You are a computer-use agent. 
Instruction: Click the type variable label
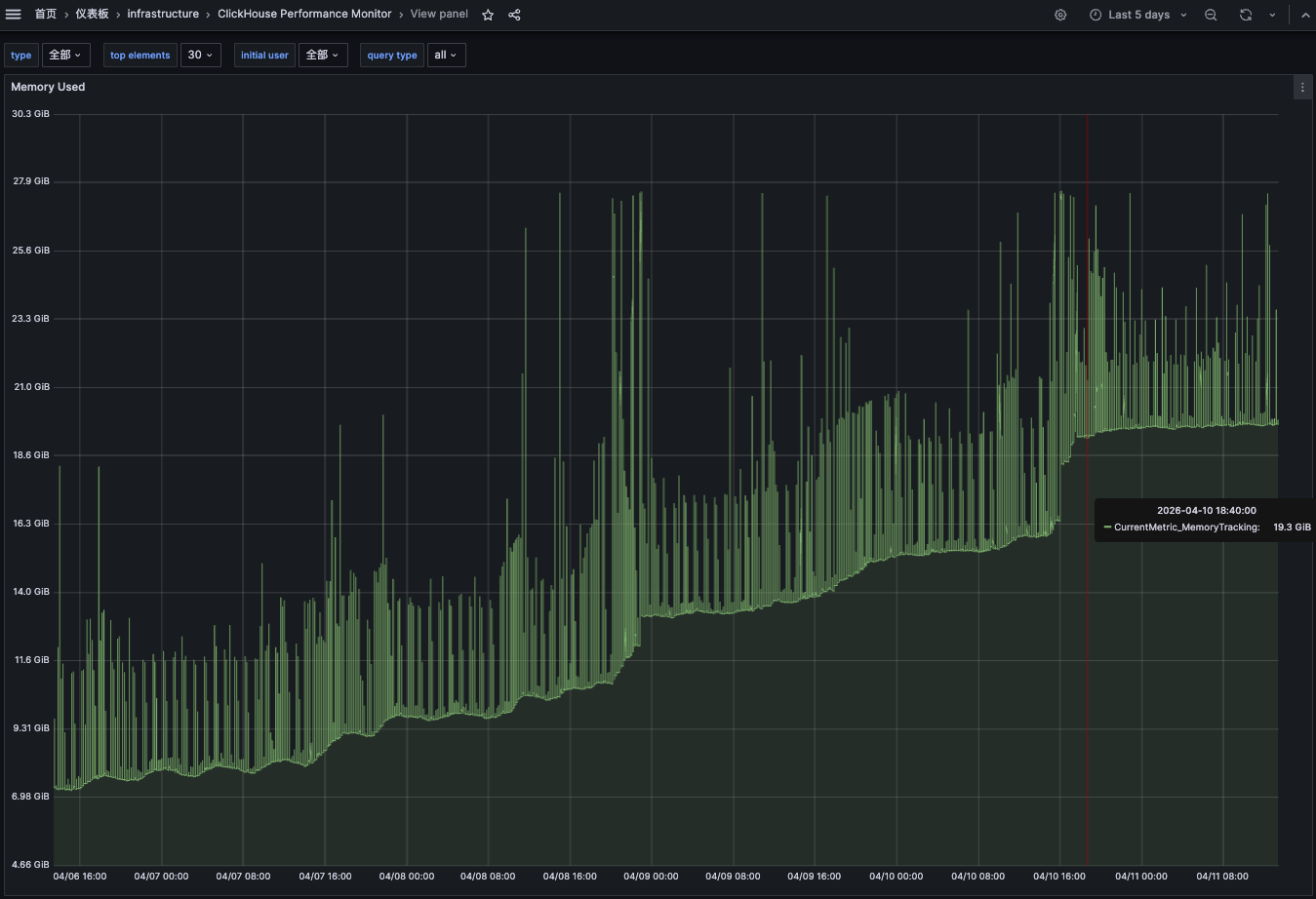pos(21,55)
